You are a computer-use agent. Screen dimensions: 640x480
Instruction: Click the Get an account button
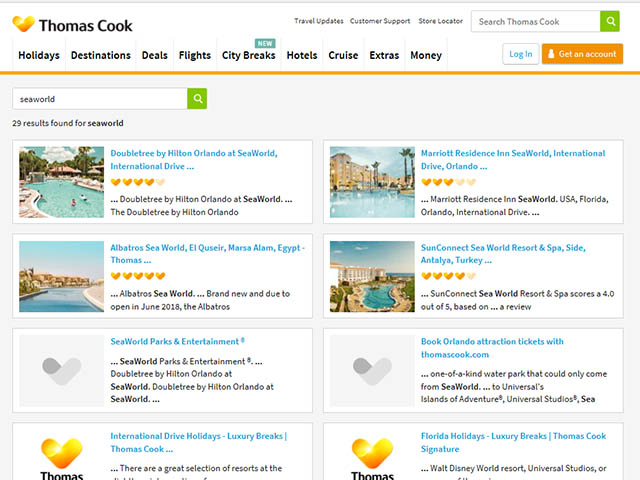pyautogui.click(x=582, y=54)
